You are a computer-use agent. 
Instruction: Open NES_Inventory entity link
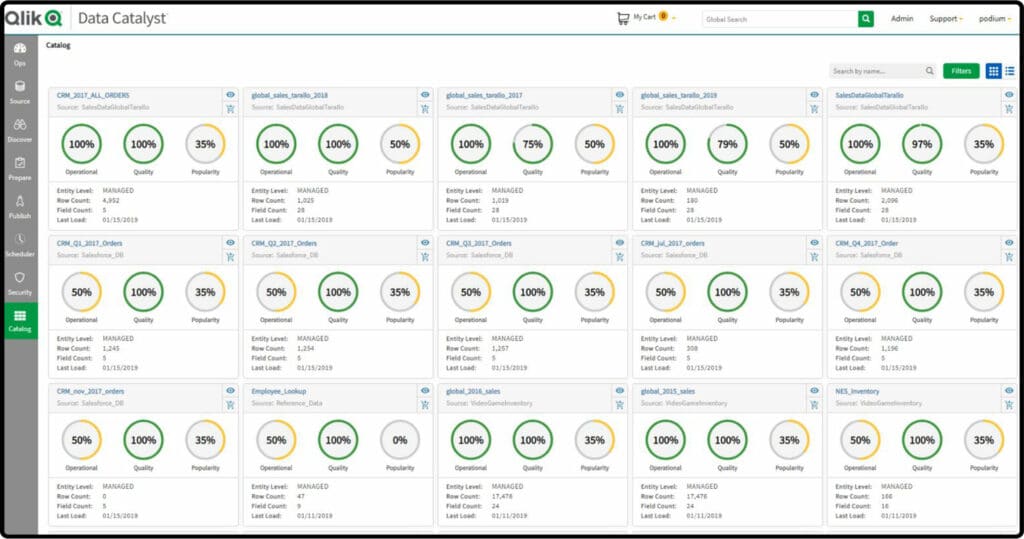pyautogui.click(x=857, y=391)
